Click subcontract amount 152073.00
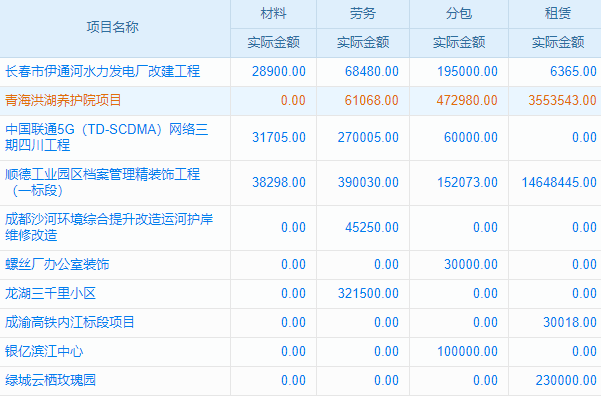Screen dimensions: 601x396 pyautogui.click(x=467, y=182)
